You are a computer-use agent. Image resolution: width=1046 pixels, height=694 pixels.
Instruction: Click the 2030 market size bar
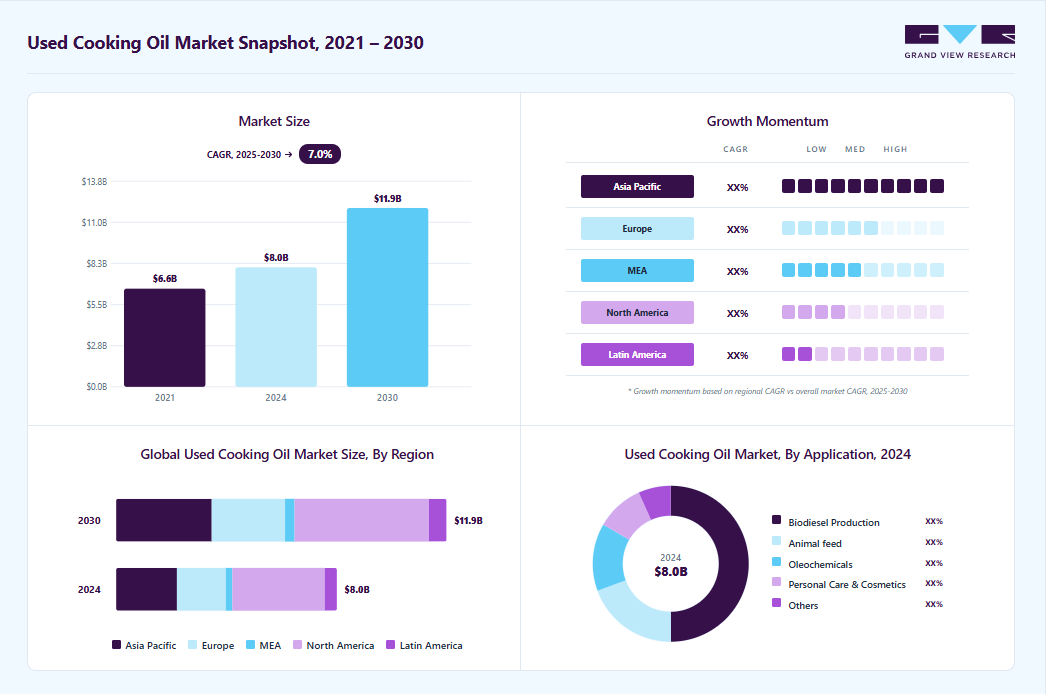388,298
